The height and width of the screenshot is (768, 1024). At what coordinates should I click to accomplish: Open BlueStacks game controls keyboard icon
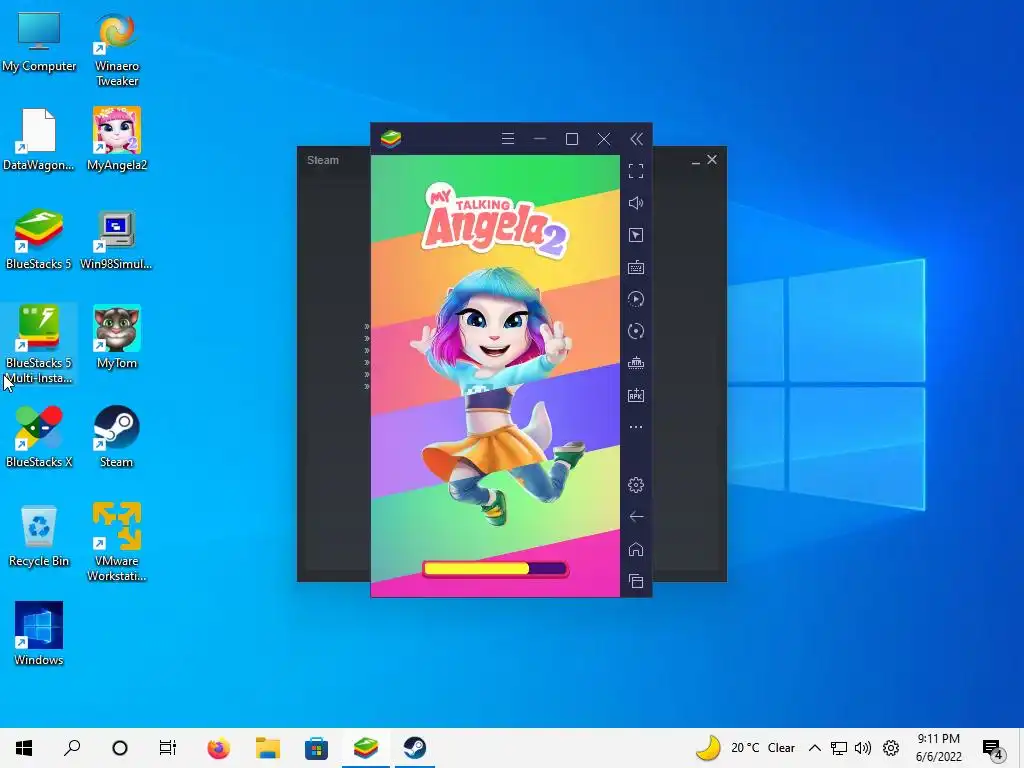(x=636, y=267)
